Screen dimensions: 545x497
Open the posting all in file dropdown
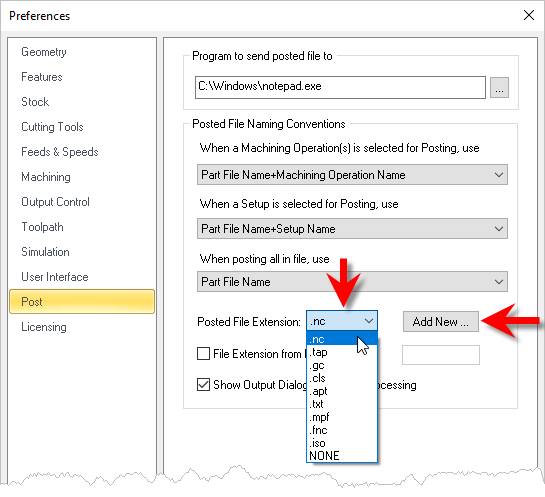tap(352, 282)
